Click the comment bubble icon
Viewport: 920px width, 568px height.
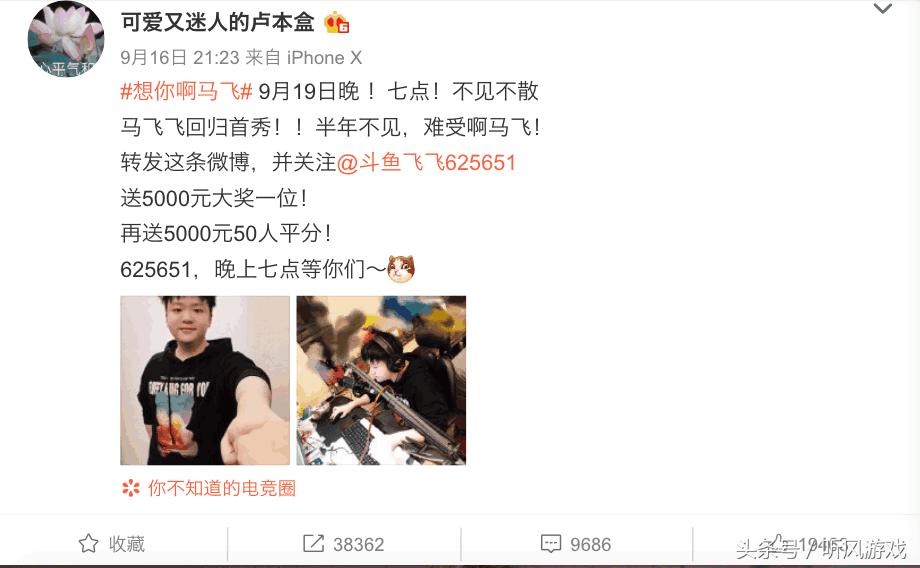click(x=550, y=543)
